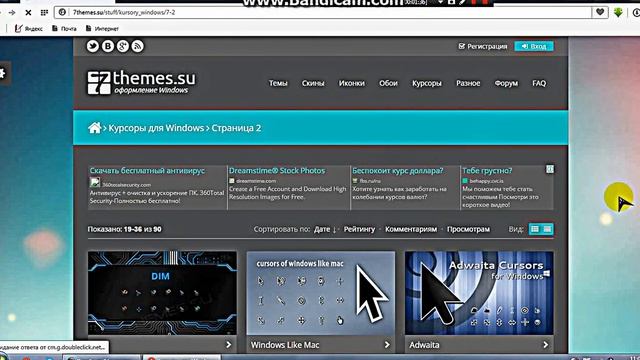Open Adwaita Cursors thumbnail
Image resolution: width=640 pixels, height=360 pixels.
(x=479, y=293)
